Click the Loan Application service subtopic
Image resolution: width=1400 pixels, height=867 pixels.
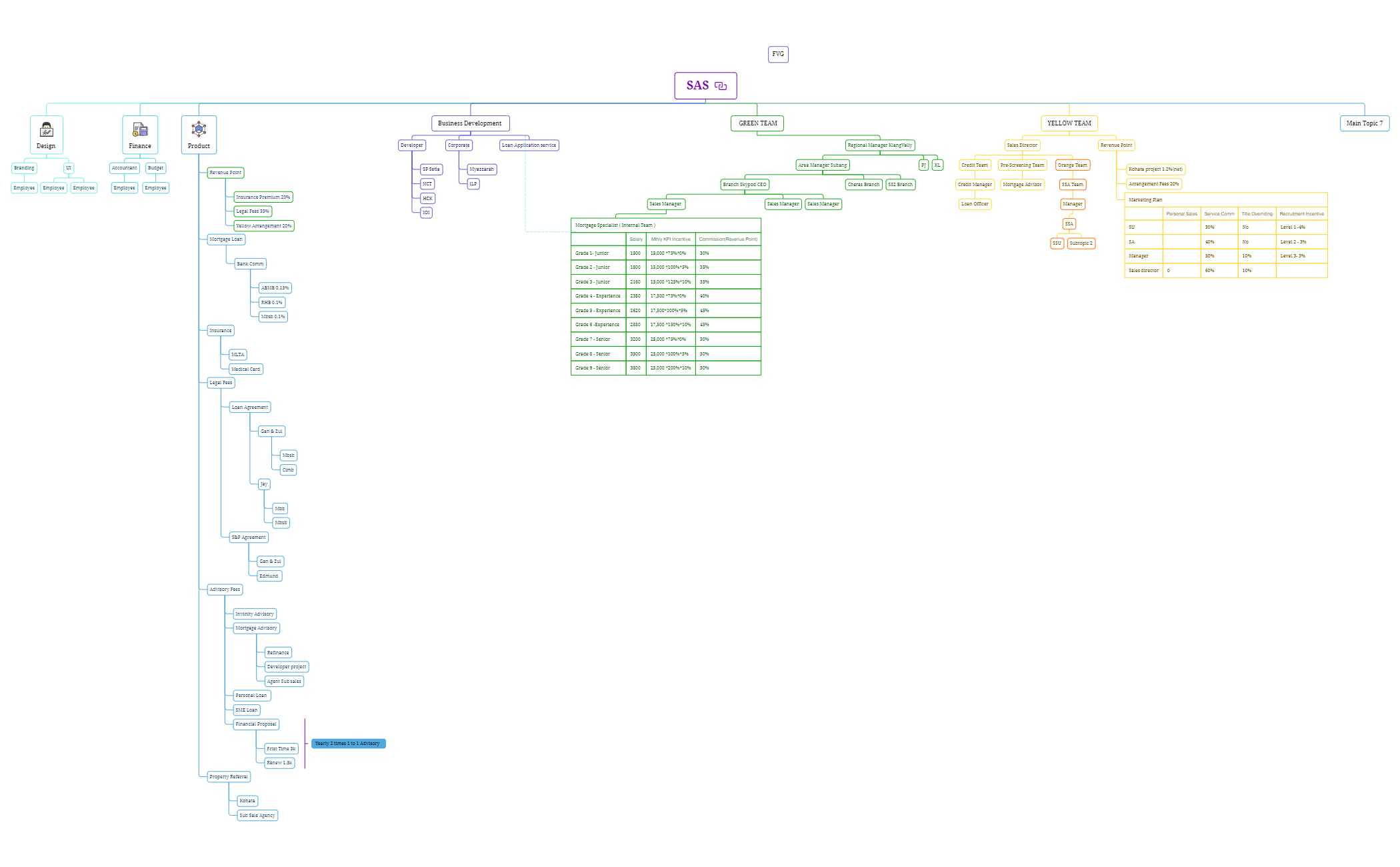[529, 145]
